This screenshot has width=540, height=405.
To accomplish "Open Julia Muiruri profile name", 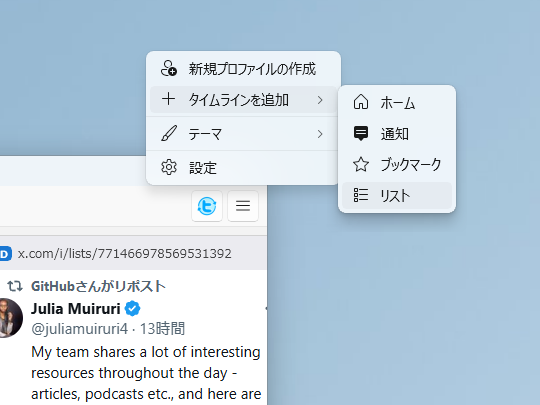I will (x=76, y=309).
